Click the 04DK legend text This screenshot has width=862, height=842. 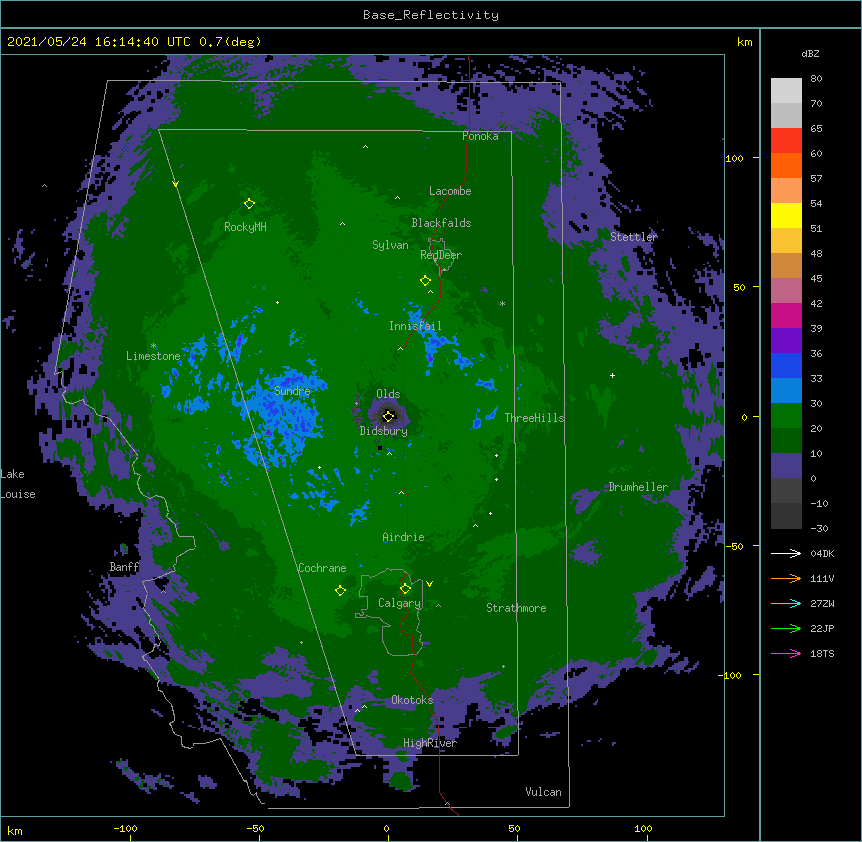tap(822, 553)
